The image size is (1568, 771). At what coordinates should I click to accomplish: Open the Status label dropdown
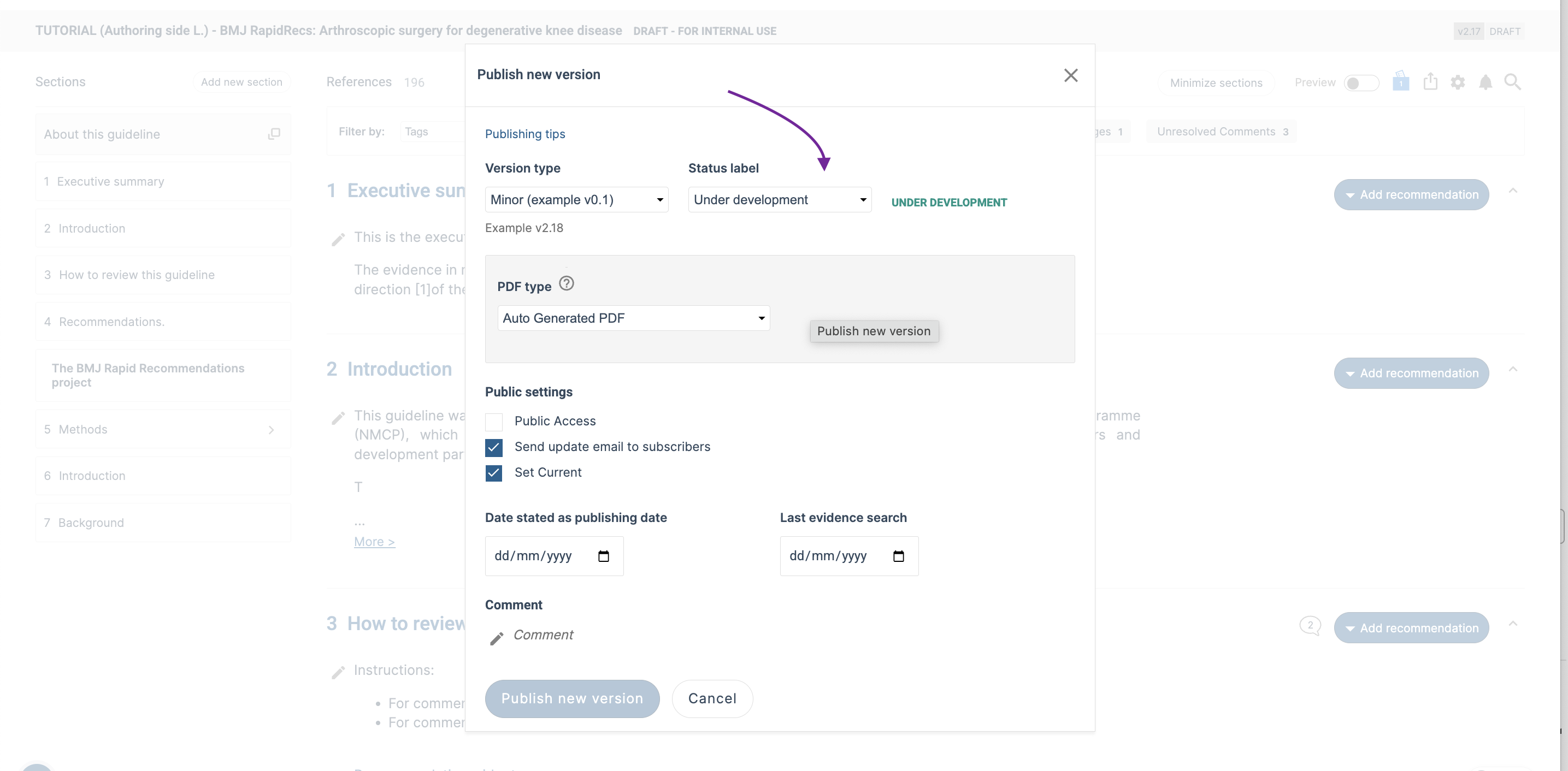point(780,200)
